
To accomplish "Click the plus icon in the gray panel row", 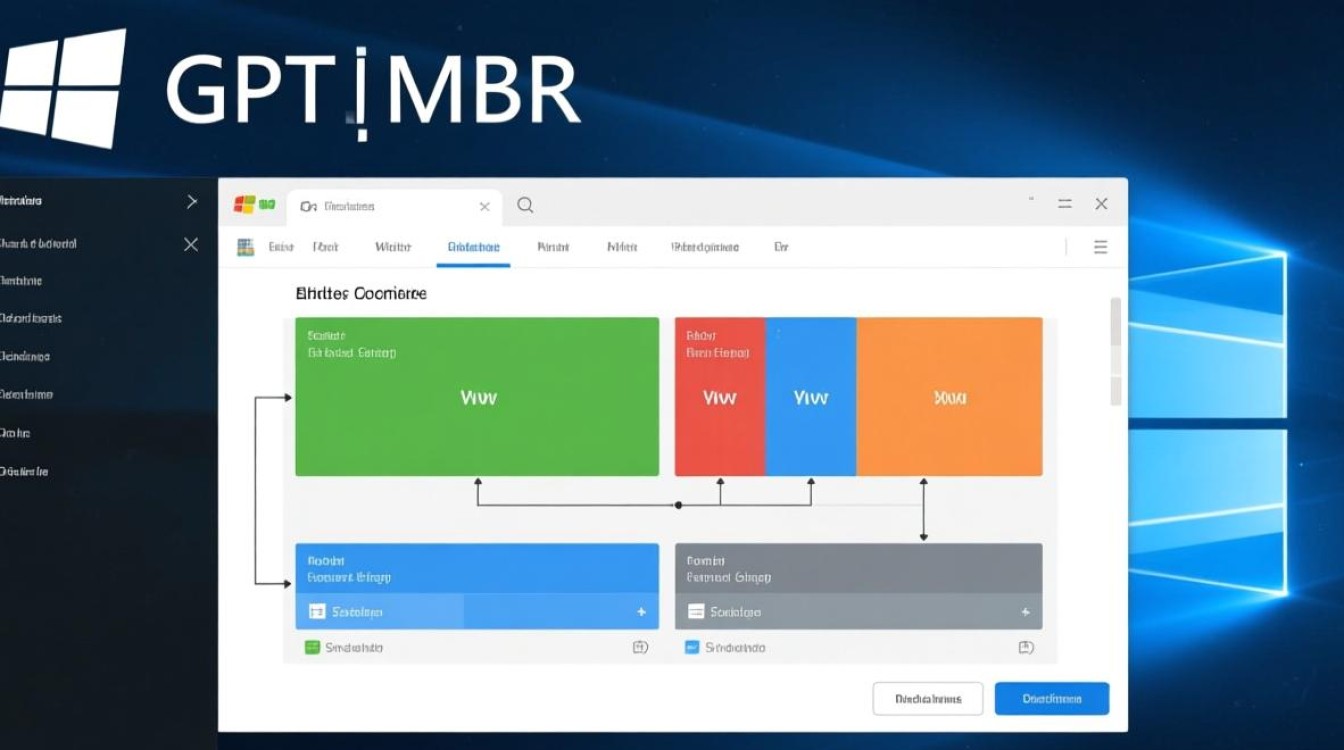I will tap(1025, 612).
